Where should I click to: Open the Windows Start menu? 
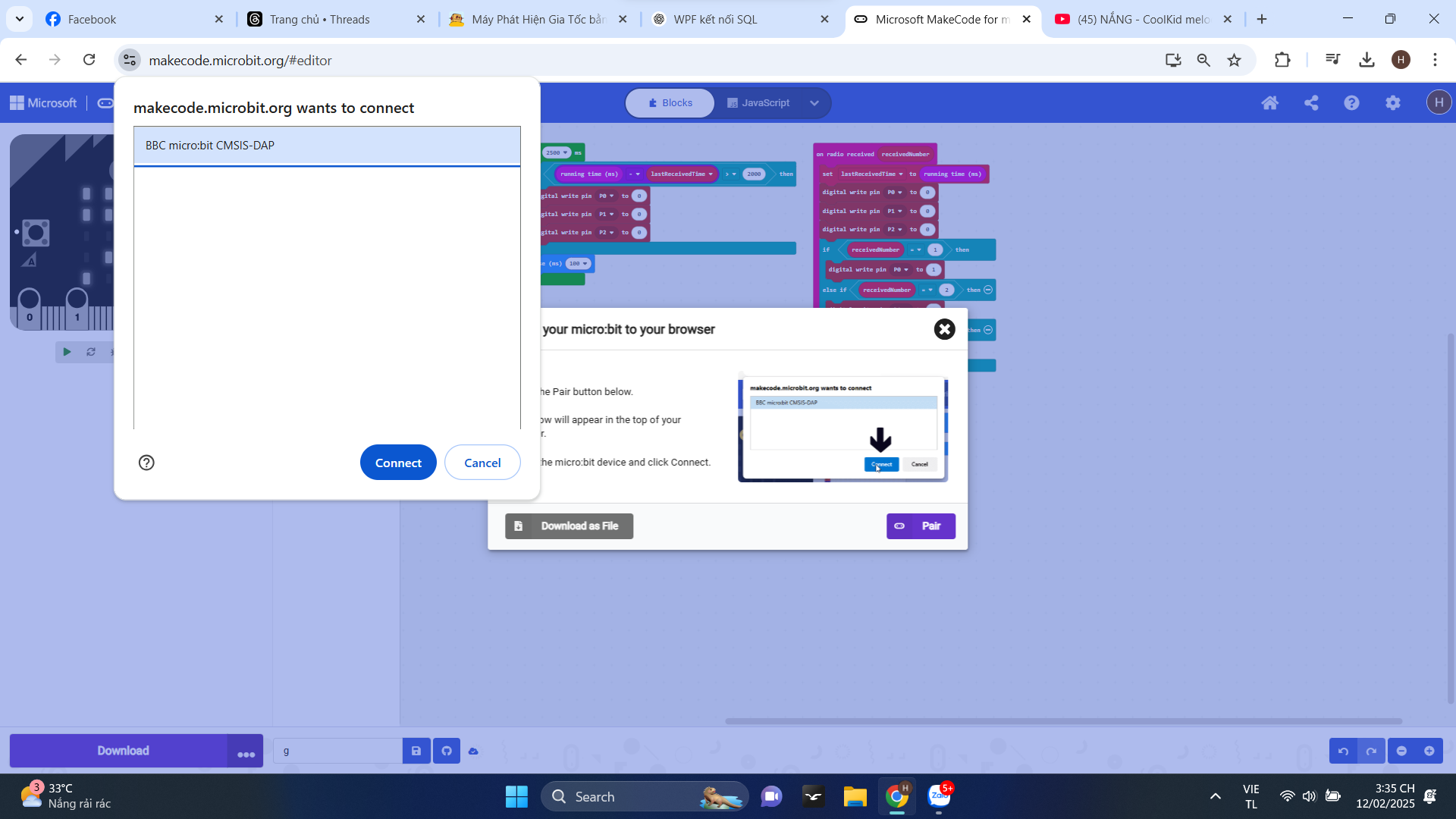(516, 796)
